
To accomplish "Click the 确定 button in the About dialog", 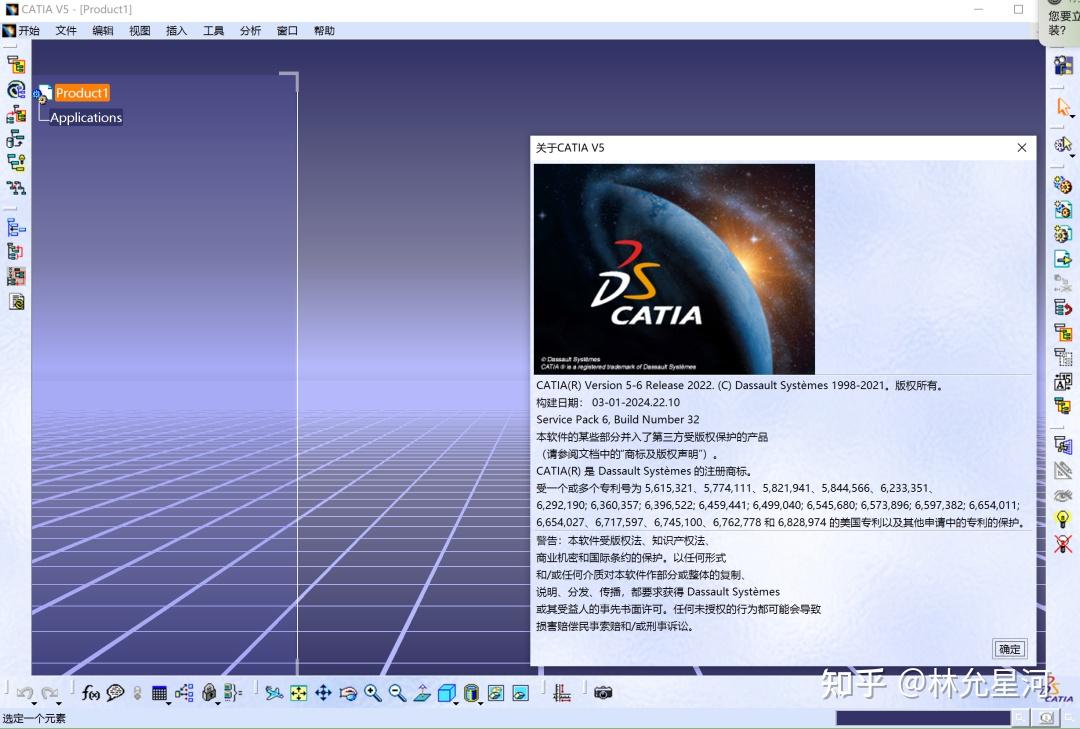I will click(1009, 648).
